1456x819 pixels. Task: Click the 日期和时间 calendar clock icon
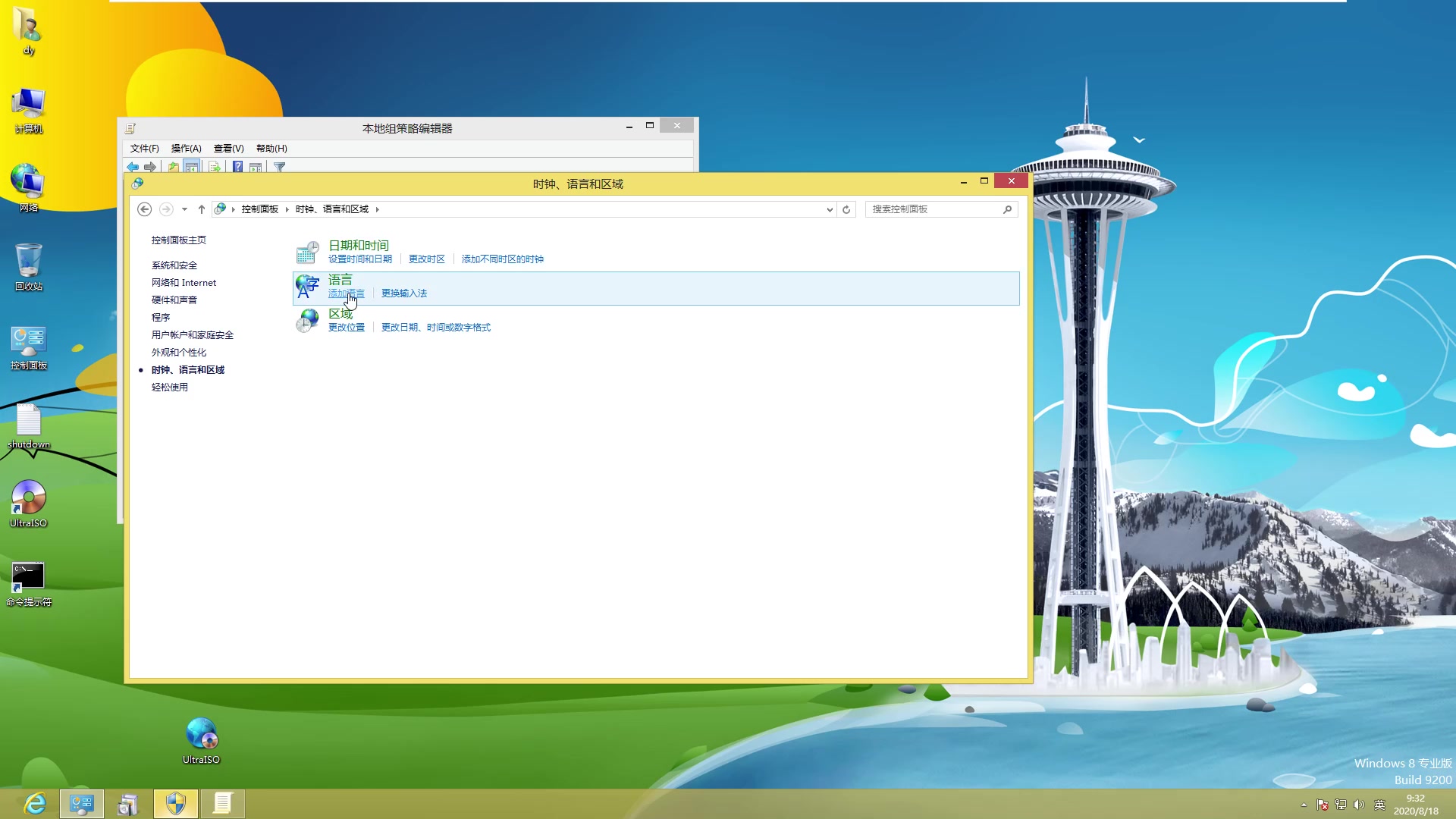pyautogui.click(x=307, y=252)
